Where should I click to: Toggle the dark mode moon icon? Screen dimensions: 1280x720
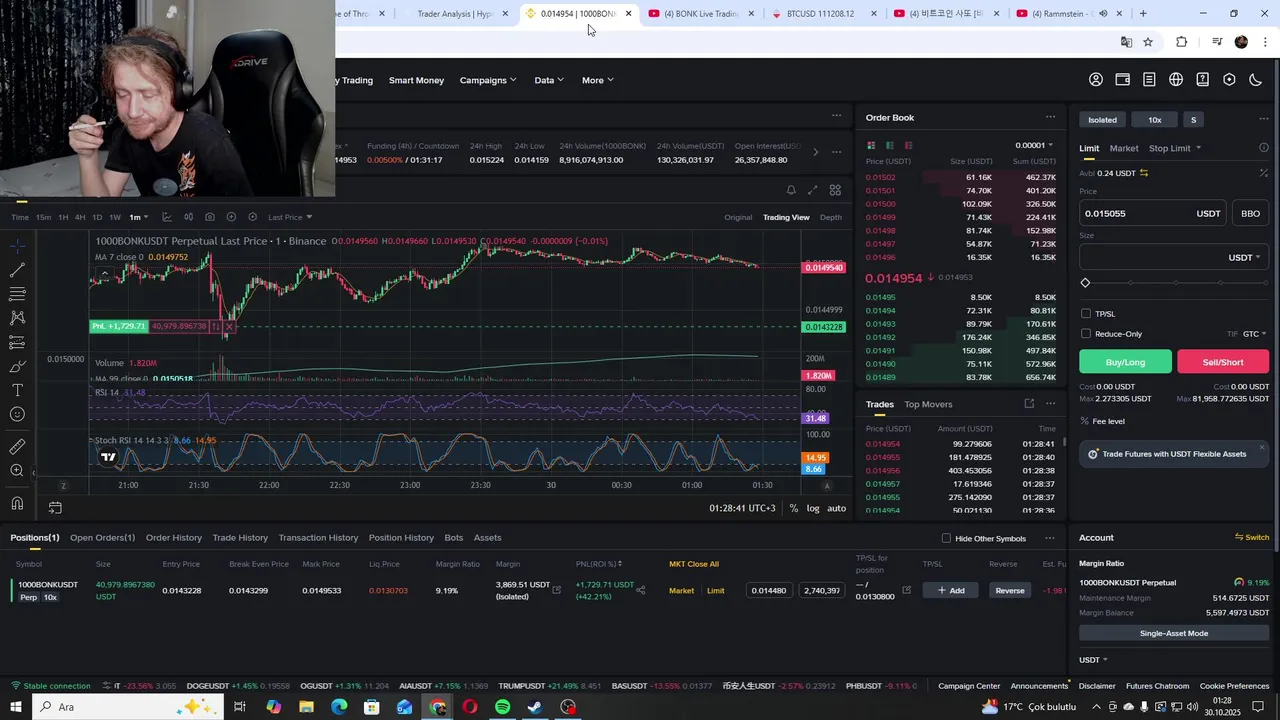[1256, 80]
